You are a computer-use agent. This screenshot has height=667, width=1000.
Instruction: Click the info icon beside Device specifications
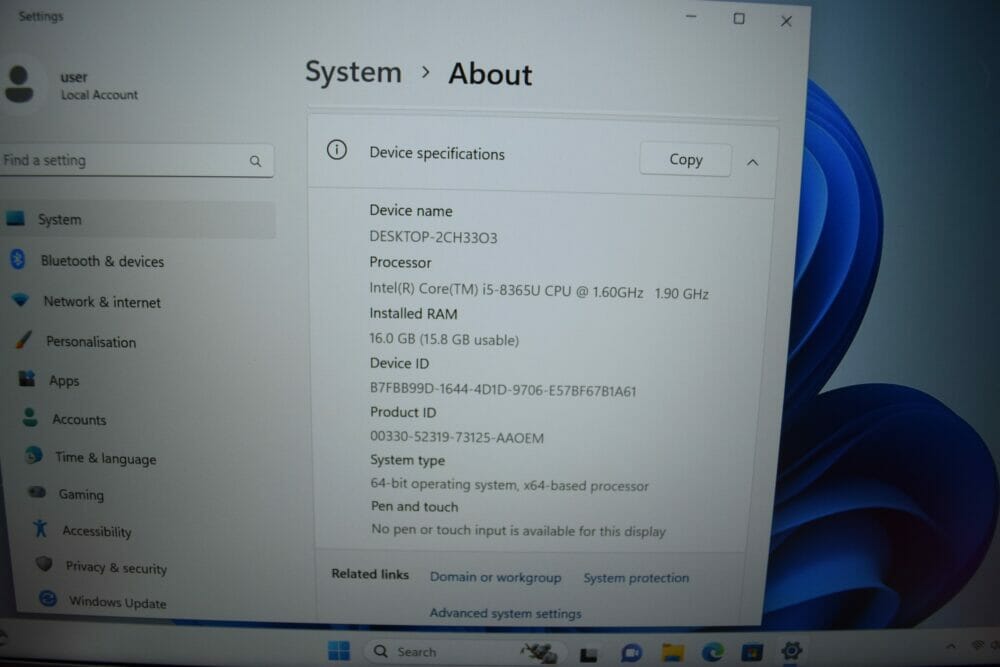click(x=337, y=150)
